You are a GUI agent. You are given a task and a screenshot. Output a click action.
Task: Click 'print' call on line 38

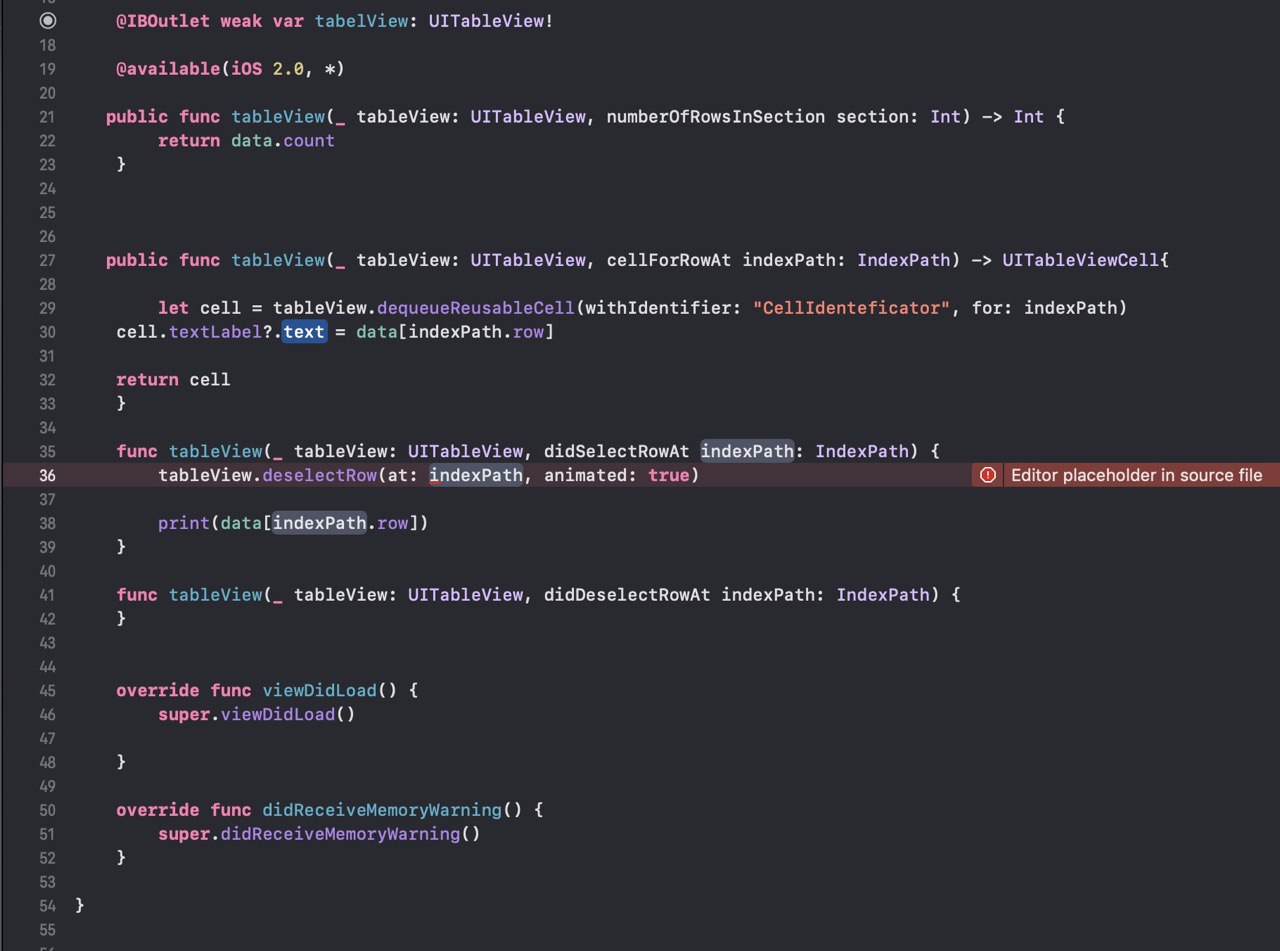tap(184, 523)
